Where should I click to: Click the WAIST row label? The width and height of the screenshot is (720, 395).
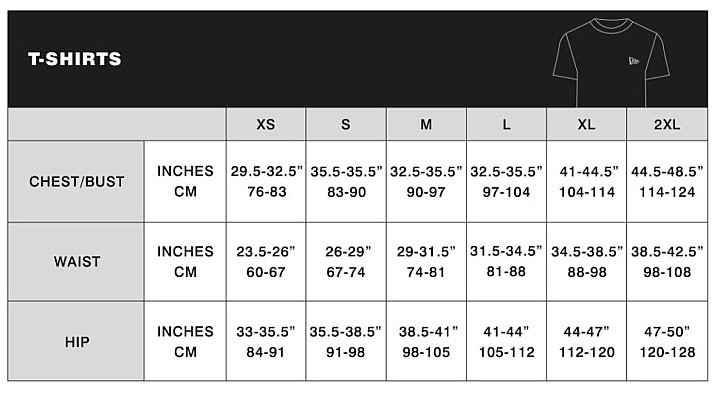point(76,262)
